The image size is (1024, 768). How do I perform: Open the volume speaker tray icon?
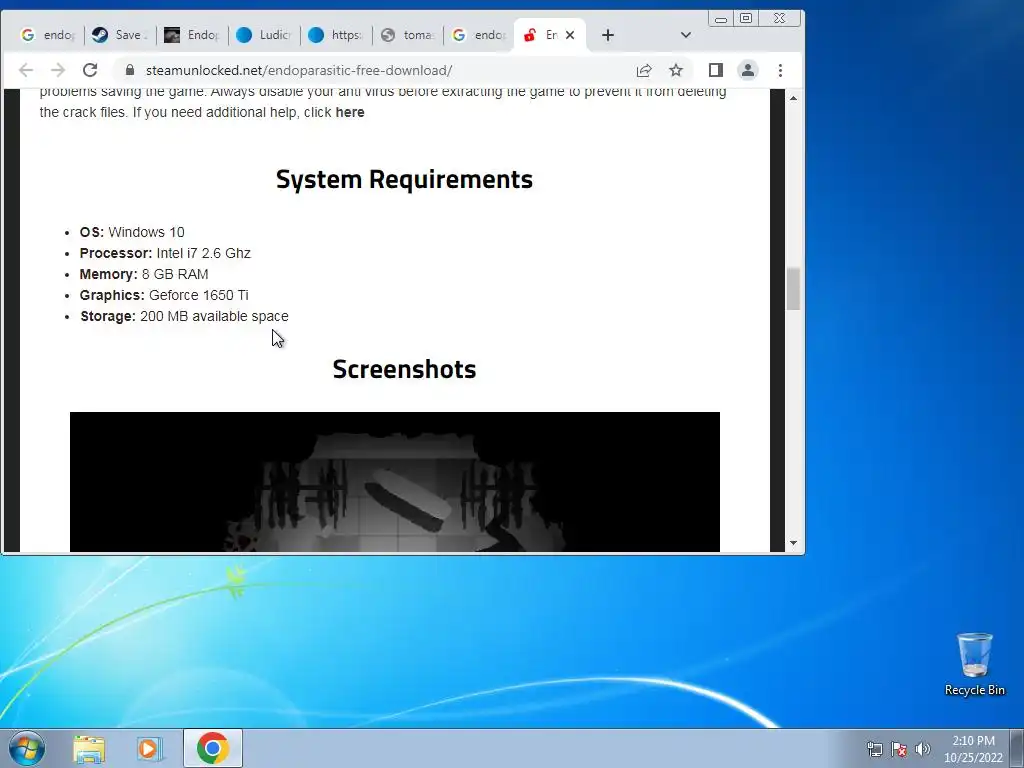click(923, 749)
